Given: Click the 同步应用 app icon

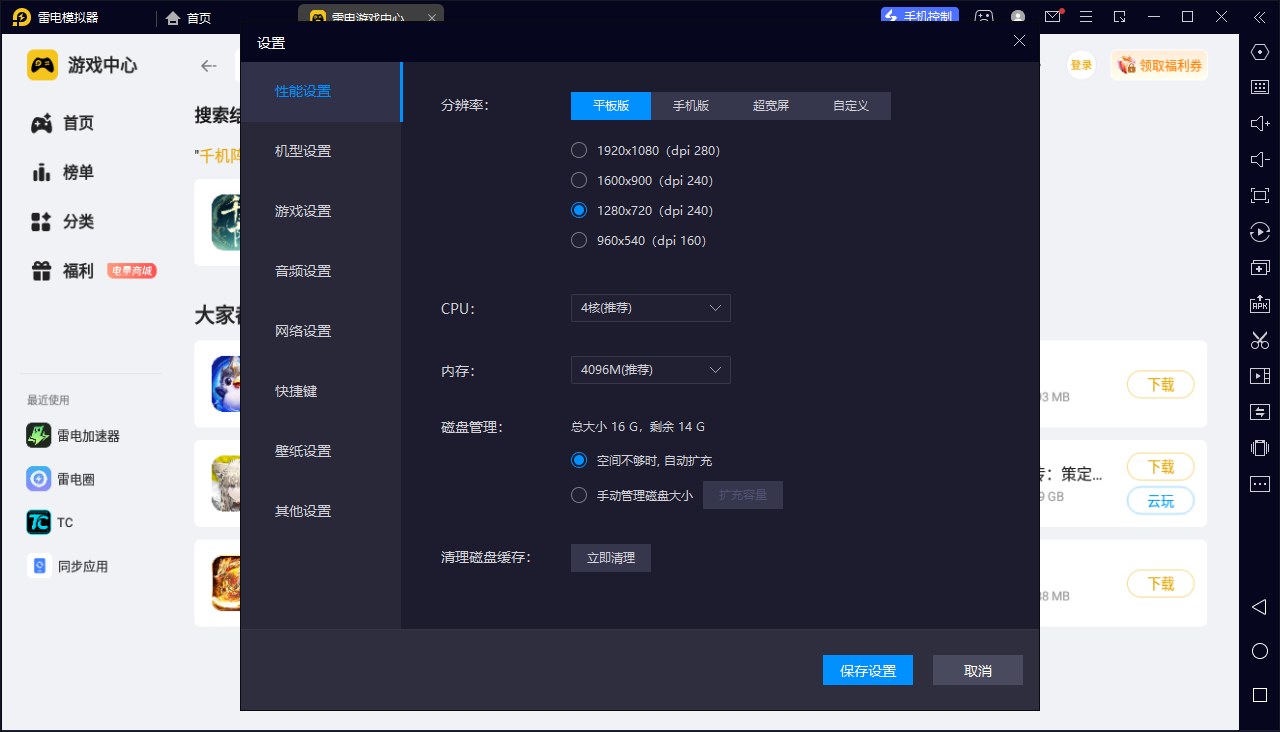Looking at the screenshot, I should point(39,566).
